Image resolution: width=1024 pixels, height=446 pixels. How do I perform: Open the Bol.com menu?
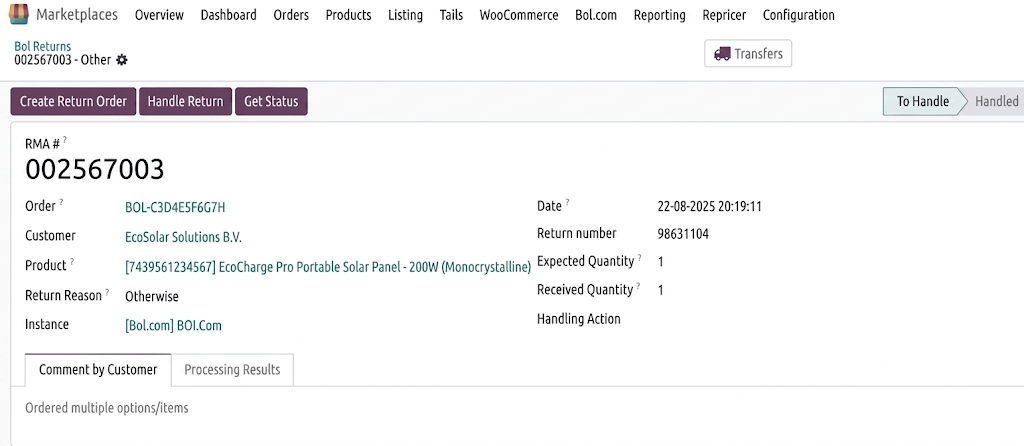pyautogui.click(x=596, y=15)
